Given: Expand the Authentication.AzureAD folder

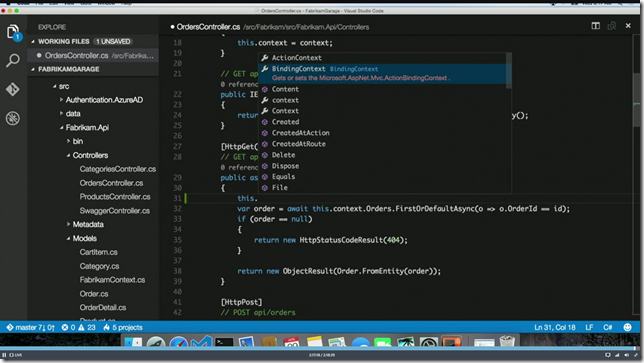Looking at the screenshot, I should (x=61, y=100).
